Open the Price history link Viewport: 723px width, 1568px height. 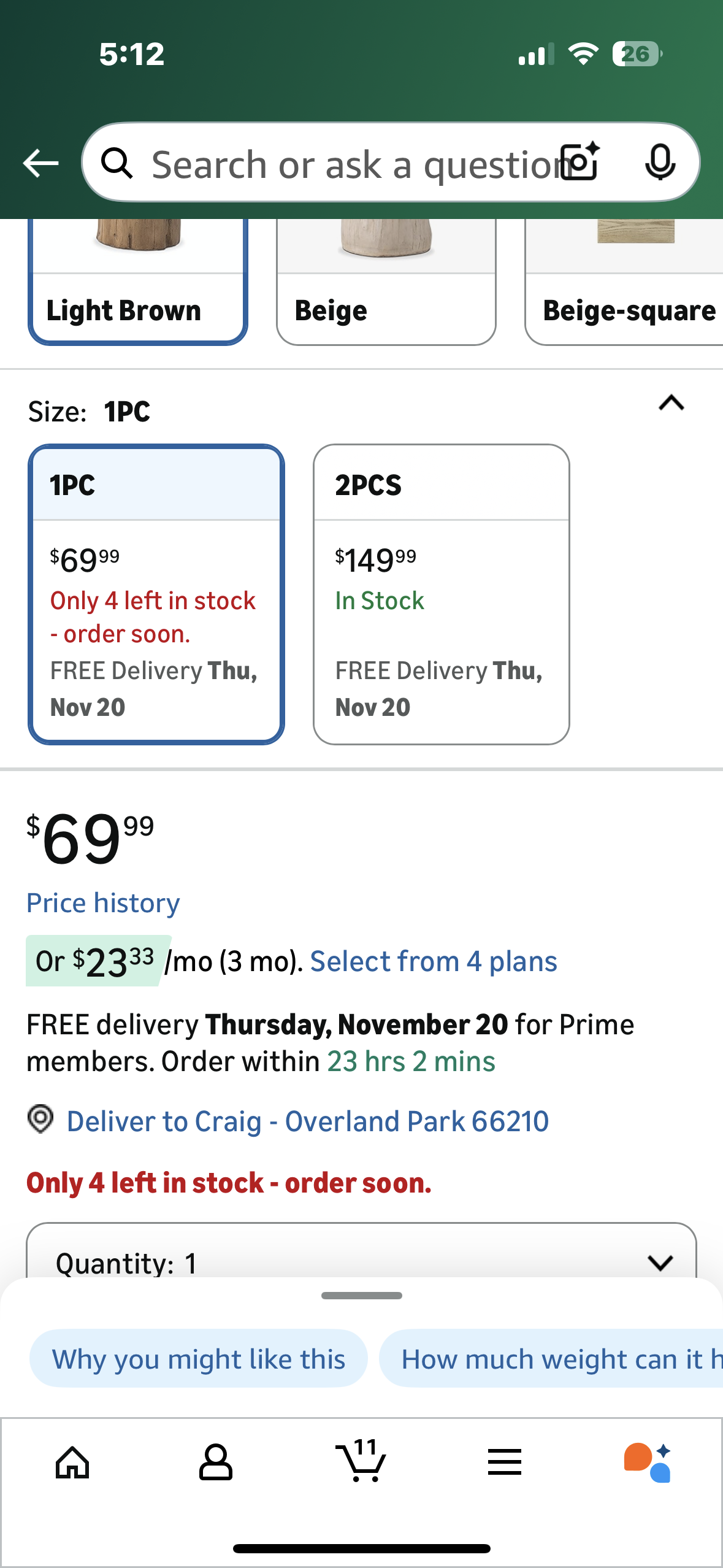[x=103, y=903]
